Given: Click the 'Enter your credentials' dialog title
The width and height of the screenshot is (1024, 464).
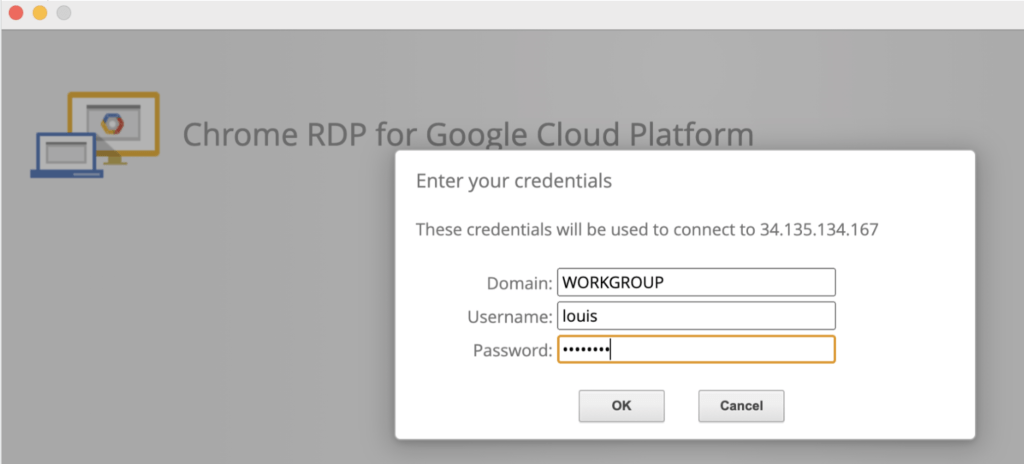Looking at the screenshot, I should (513, 181).
